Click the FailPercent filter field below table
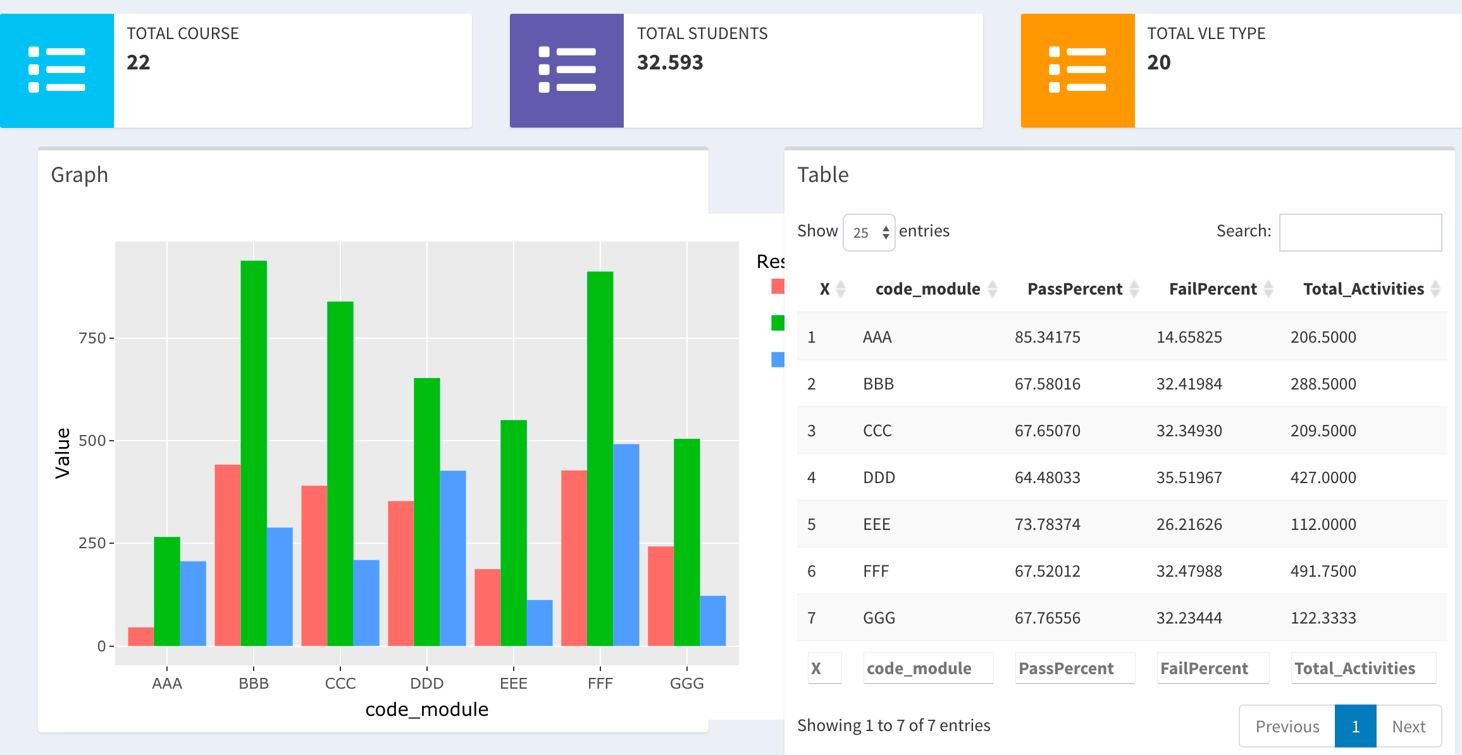This screenshot has height=755, width=1462. point(1212,668)
